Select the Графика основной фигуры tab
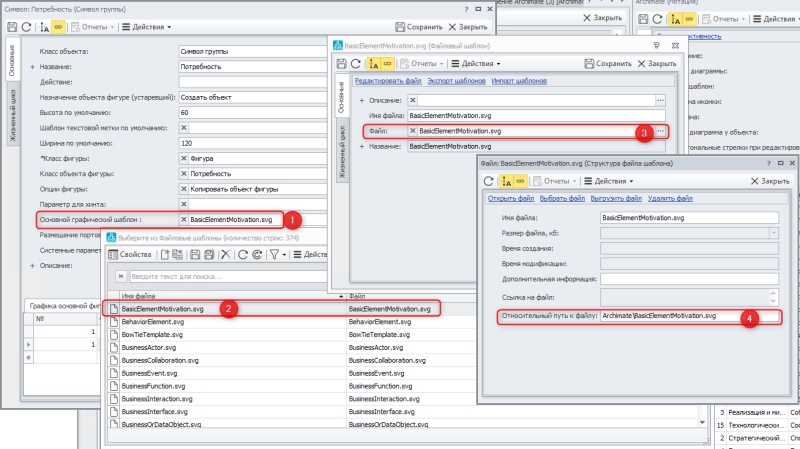The height and width of the screenshot is (449, 800). 60,305
